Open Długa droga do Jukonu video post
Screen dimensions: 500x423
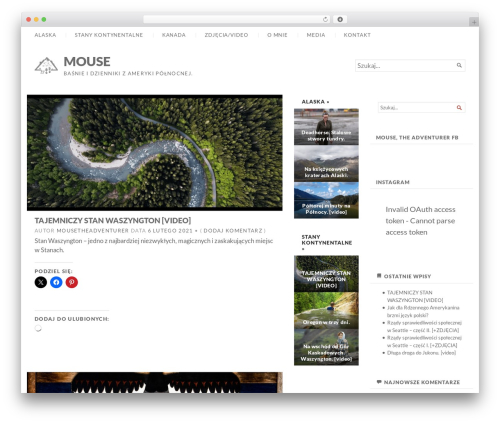(x=421, y=353)
